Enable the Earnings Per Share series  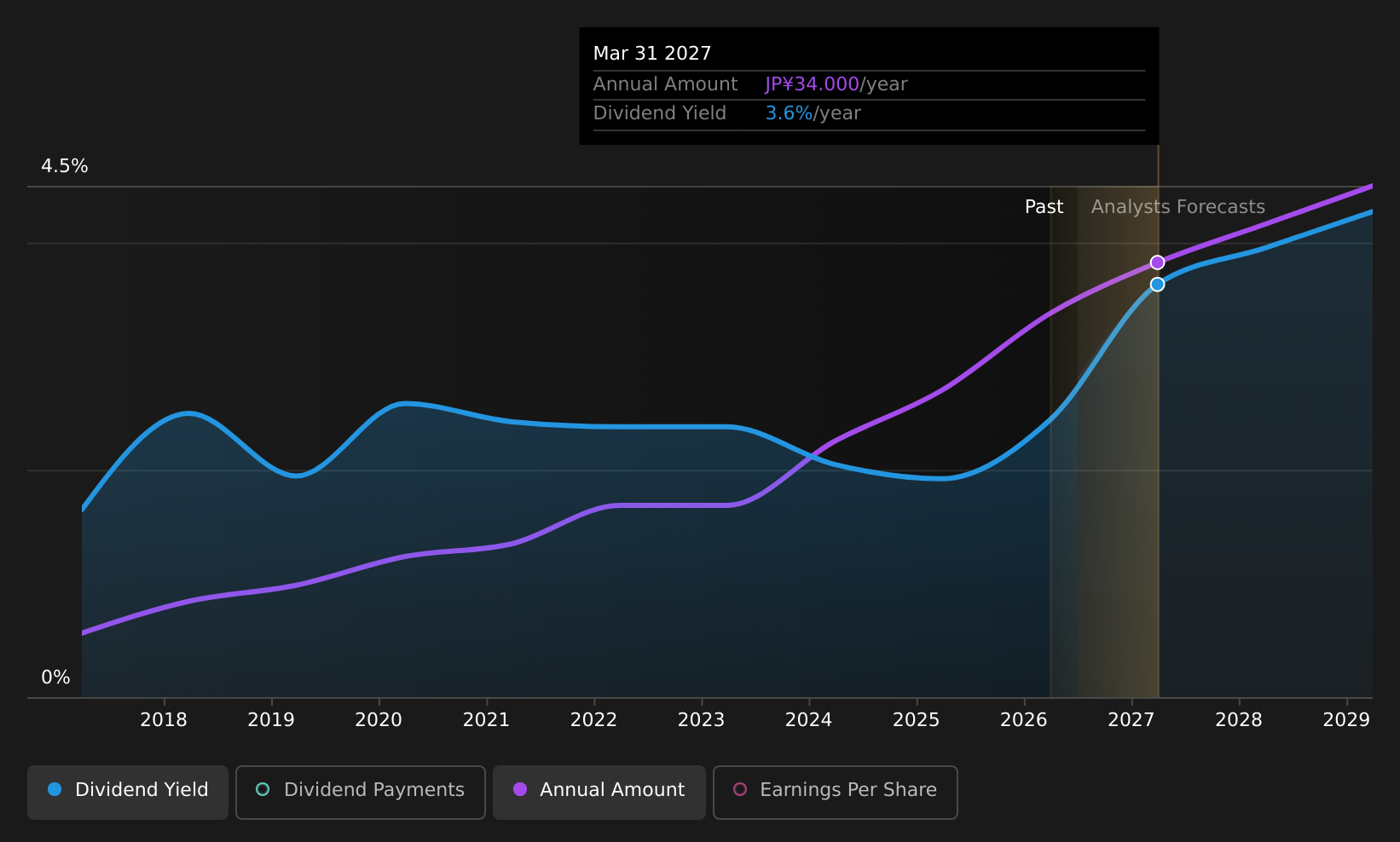pos(836,792)
